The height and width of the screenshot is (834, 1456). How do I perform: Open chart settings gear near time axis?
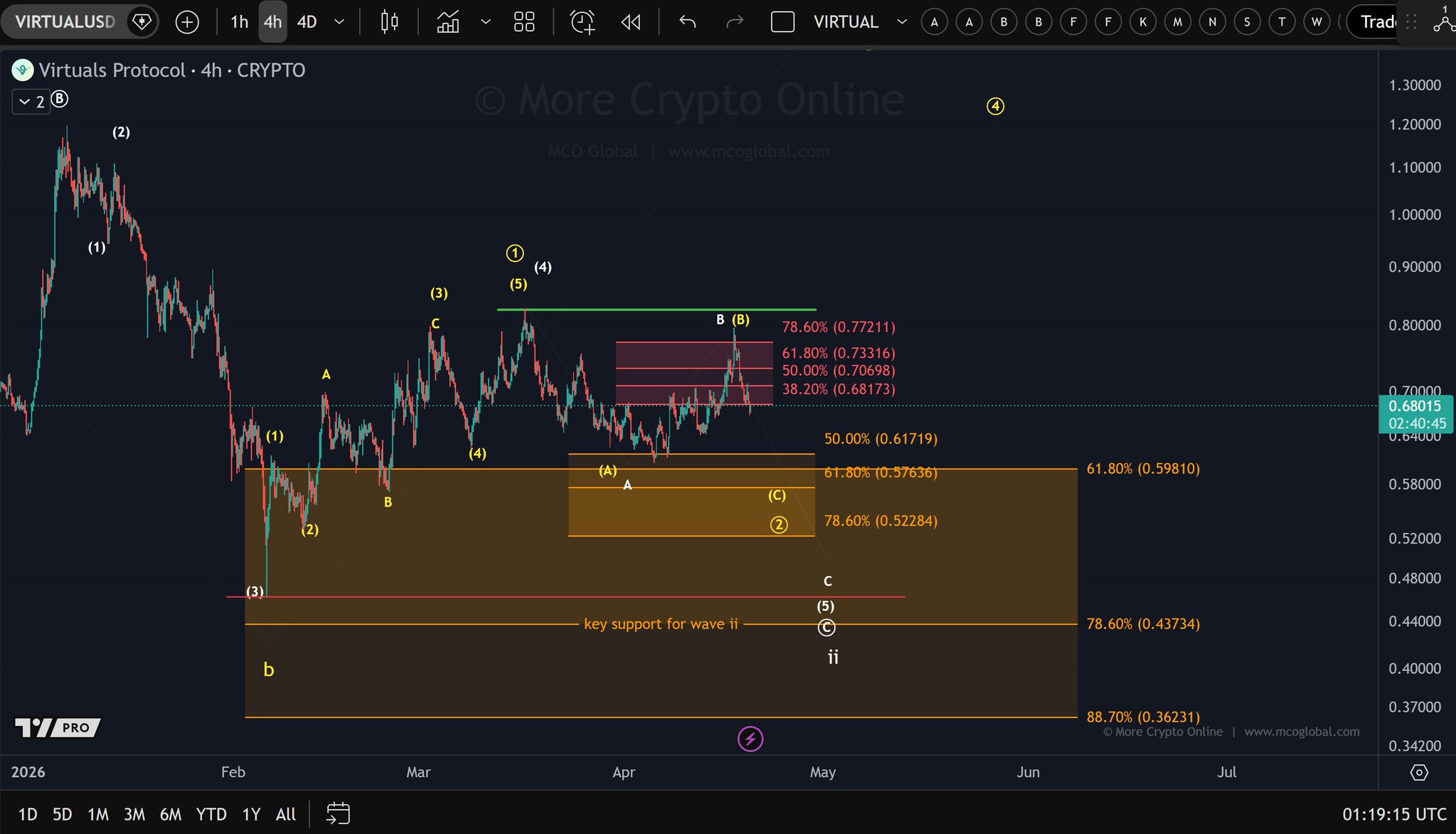click(x=1418, y=772)
